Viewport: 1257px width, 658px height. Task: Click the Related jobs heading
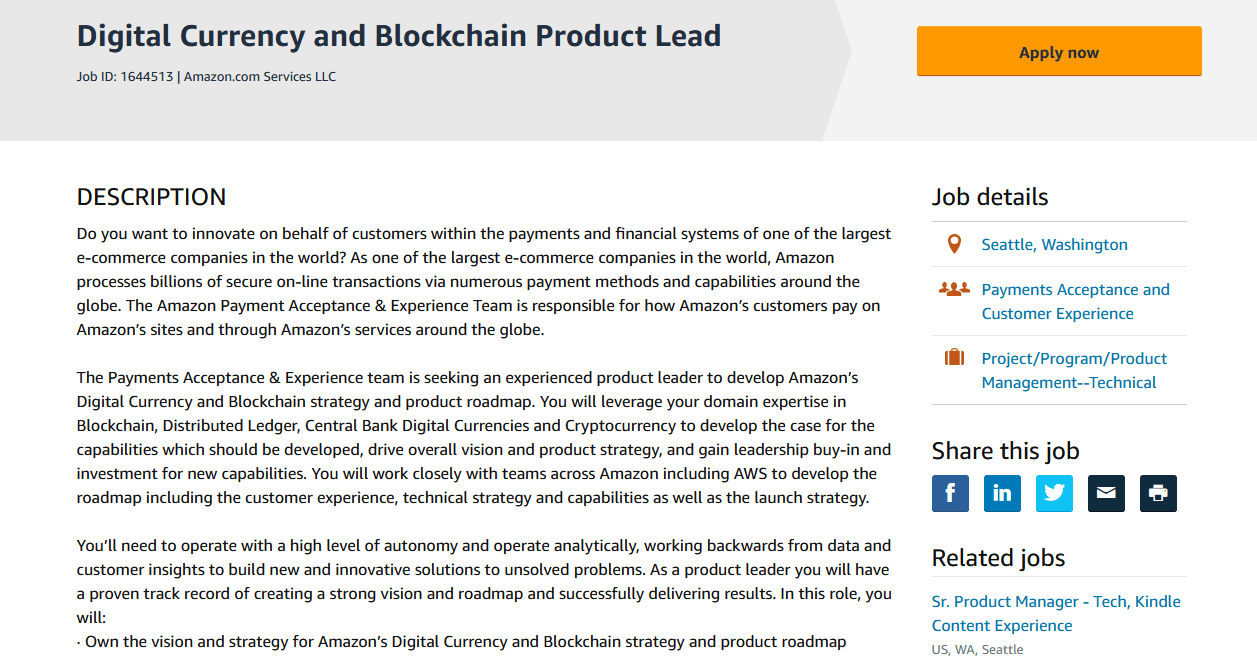tap(998, 558)
